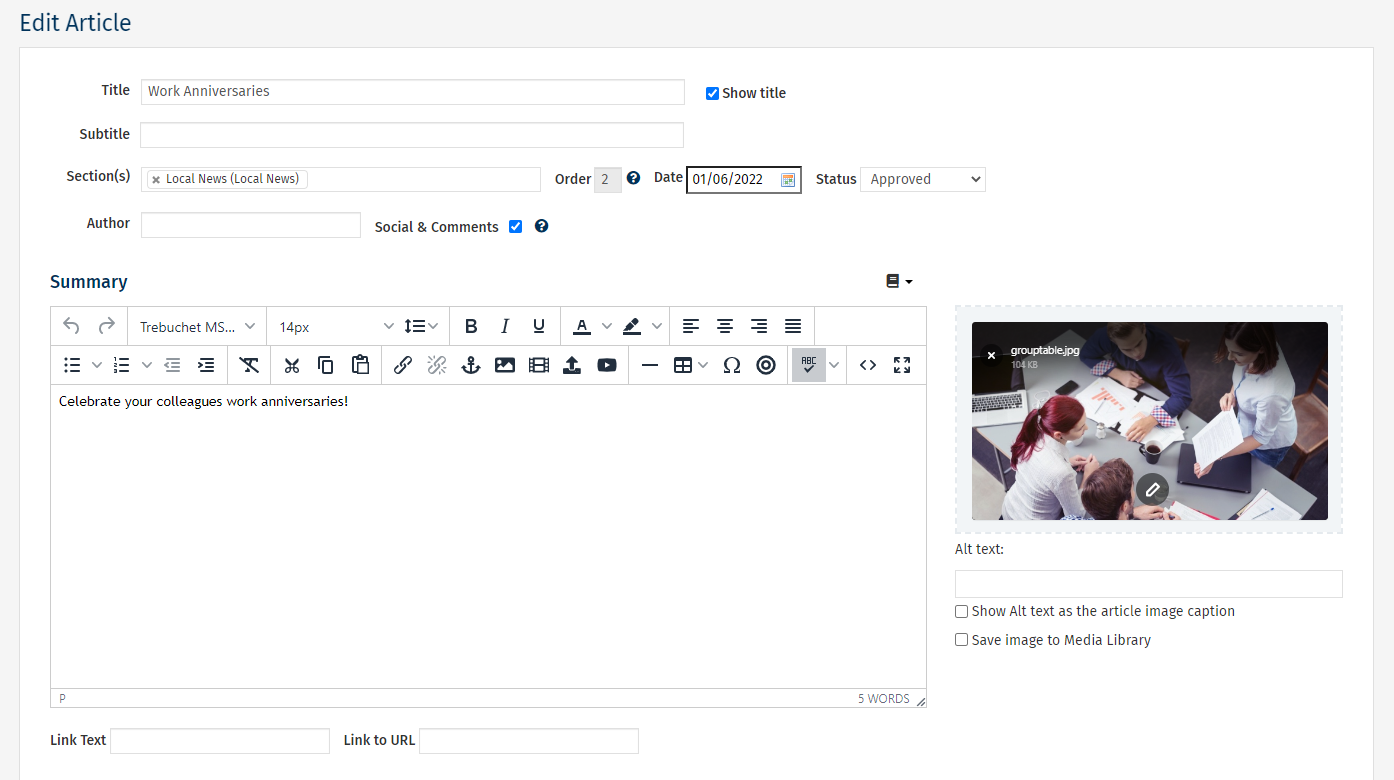This screenshot has width=1394, height=780.
Task: Toggle the Social & Comments checkbox
Action: pos(515,226)
